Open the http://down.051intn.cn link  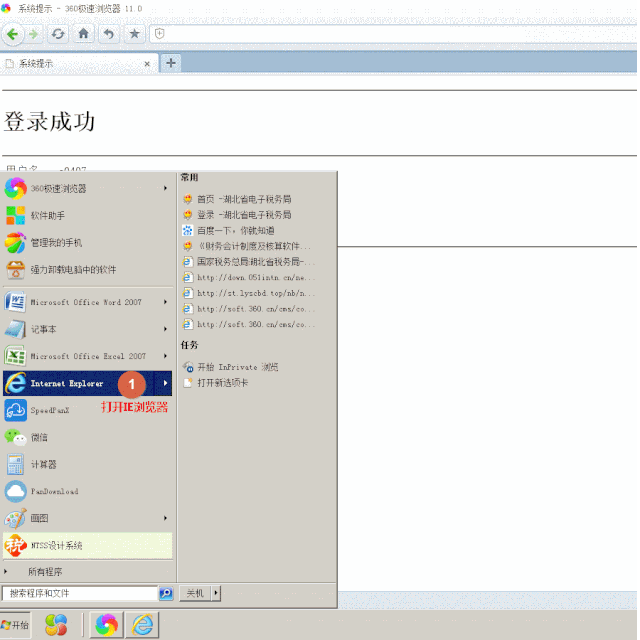[x=249, y=278]
